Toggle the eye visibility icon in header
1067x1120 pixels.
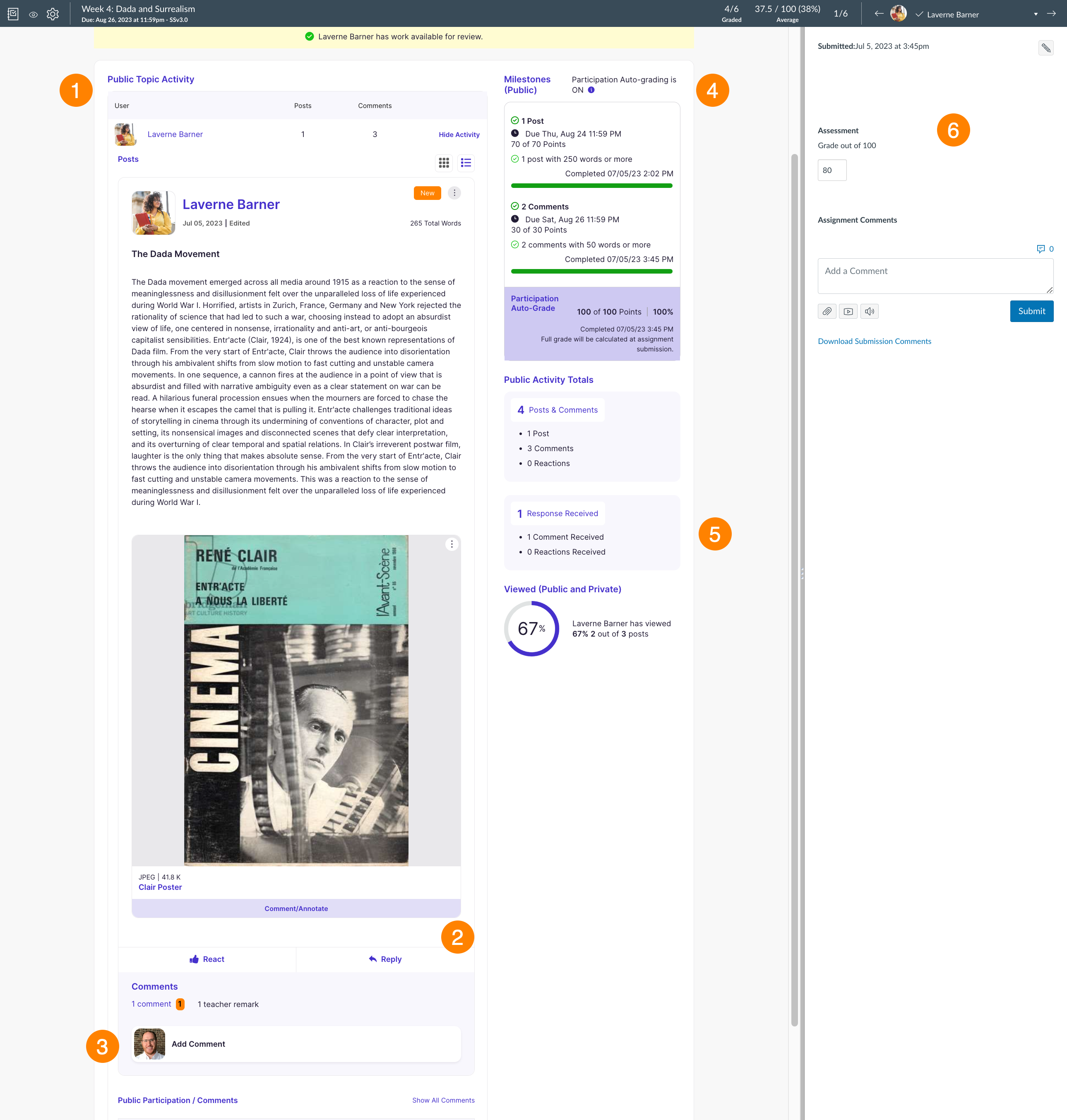pyautogui.click(x=34, y=15)
